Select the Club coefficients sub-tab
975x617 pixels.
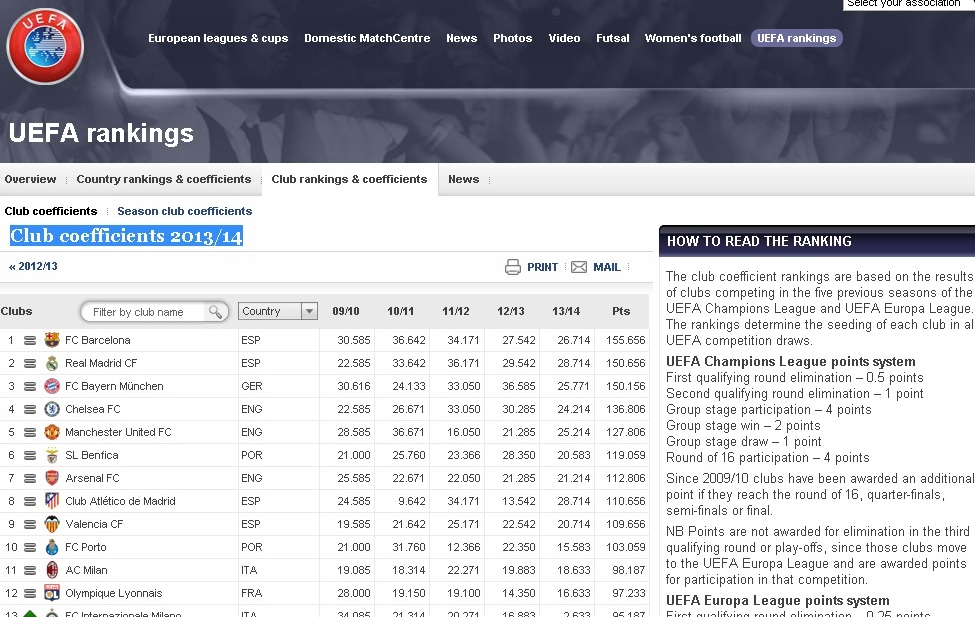tap(51, 211)
